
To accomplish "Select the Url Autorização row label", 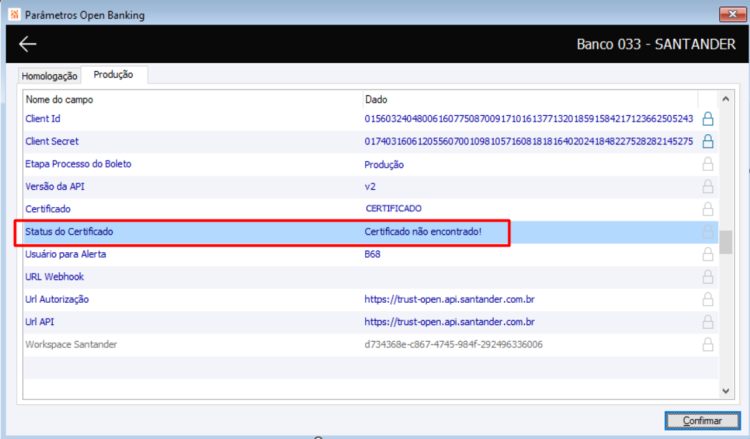I will 57,299.
